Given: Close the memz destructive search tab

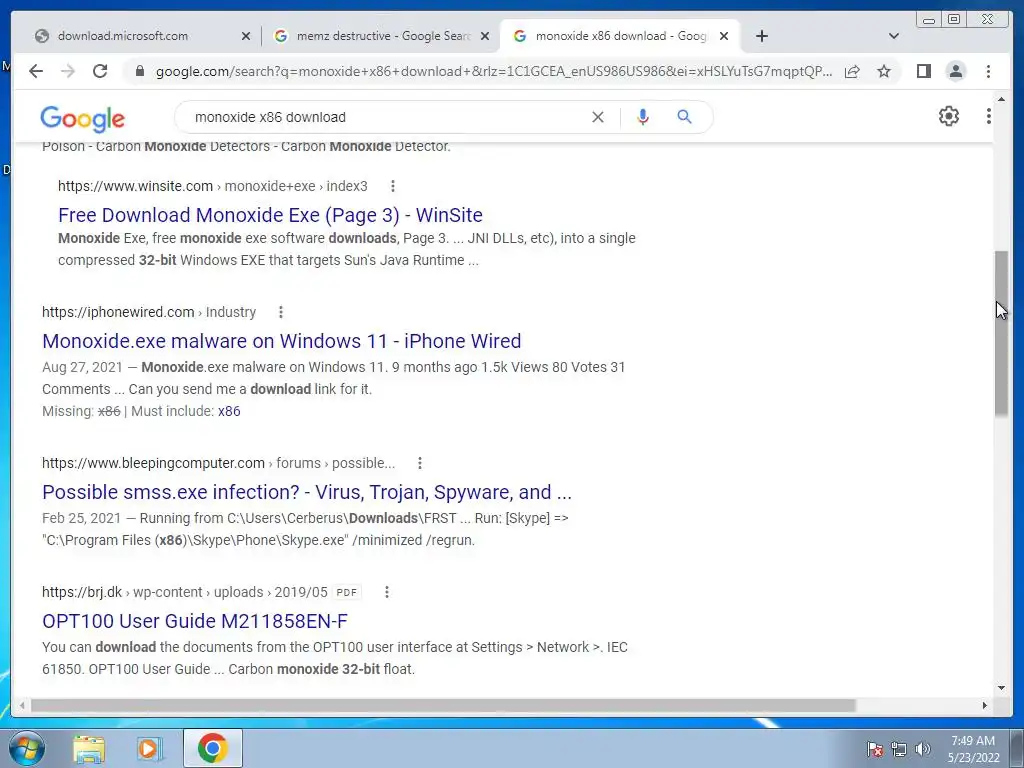Looking at the screenshot, I should coord(485,36).
